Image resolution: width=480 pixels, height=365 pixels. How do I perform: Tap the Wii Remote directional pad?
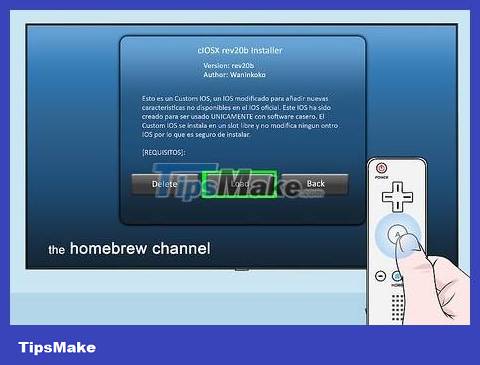397,197
